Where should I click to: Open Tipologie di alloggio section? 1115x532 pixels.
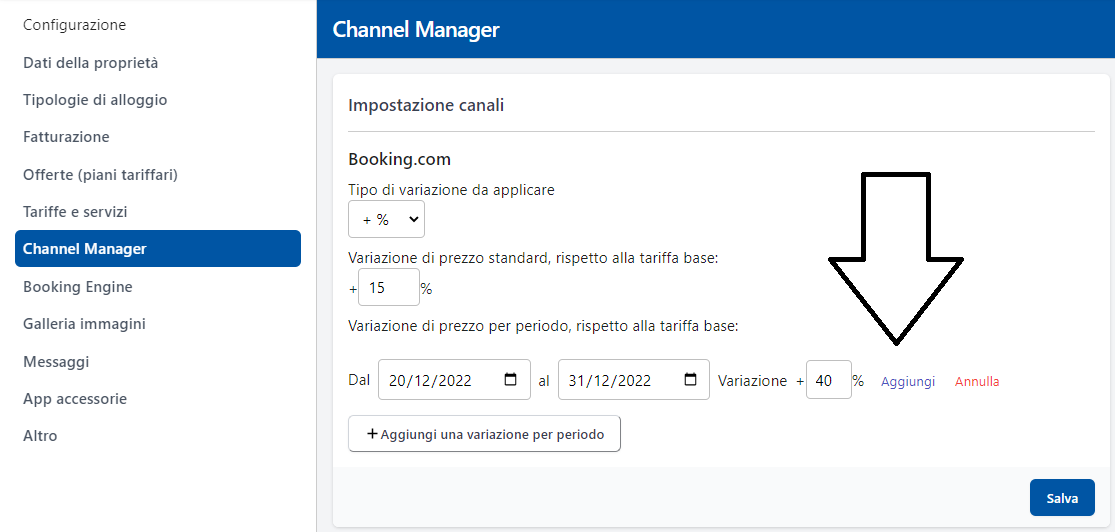click(95, 100)
